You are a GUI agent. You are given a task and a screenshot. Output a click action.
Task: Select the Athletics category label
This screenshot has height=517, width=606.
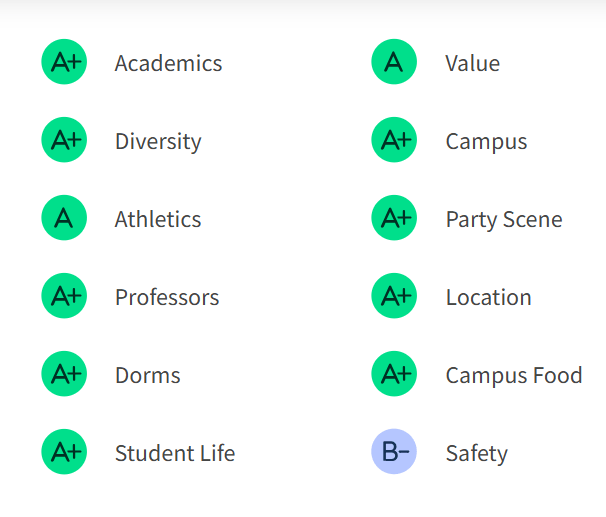158,219
